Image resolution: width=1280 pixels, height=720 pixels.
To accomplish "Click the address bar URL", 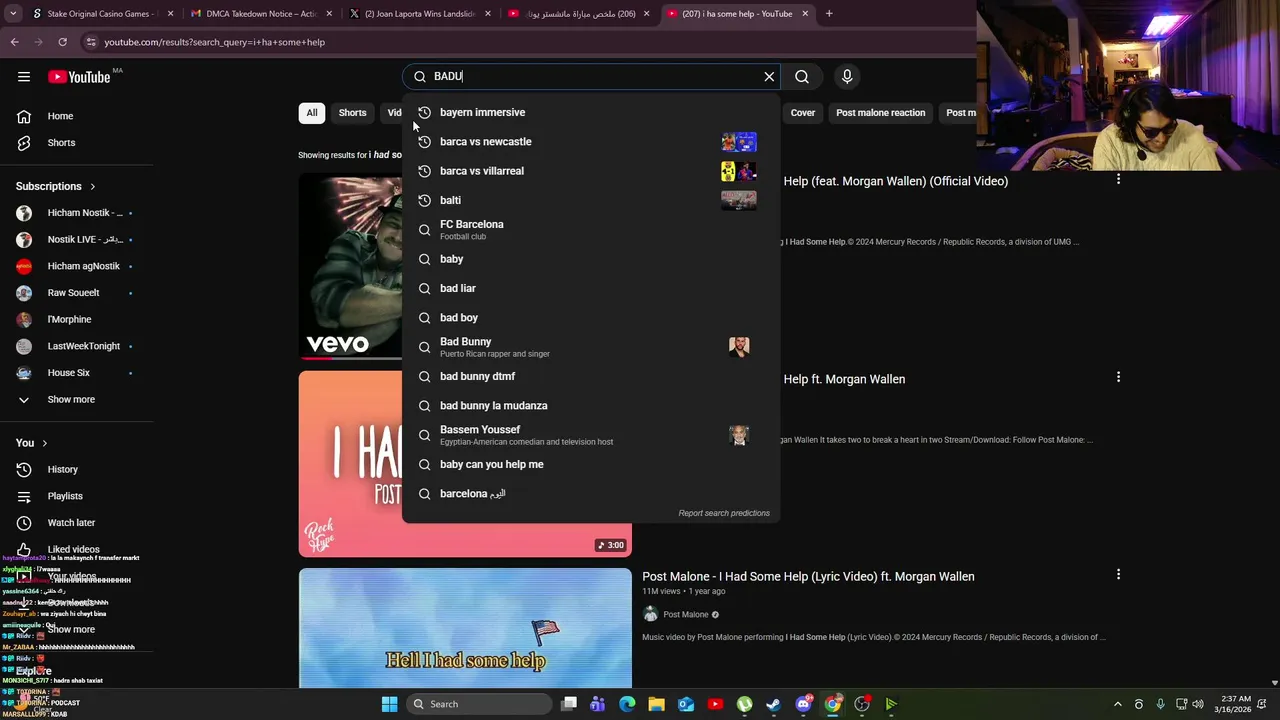I will click(214, 42).
